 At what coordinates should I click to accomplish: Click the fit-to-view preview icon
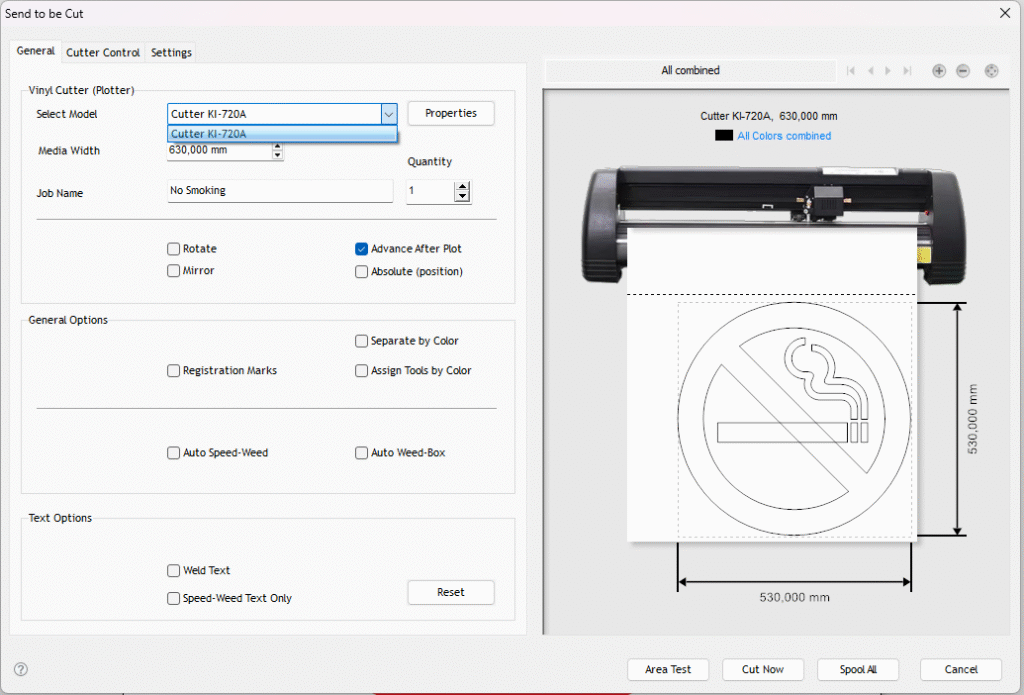991,71
